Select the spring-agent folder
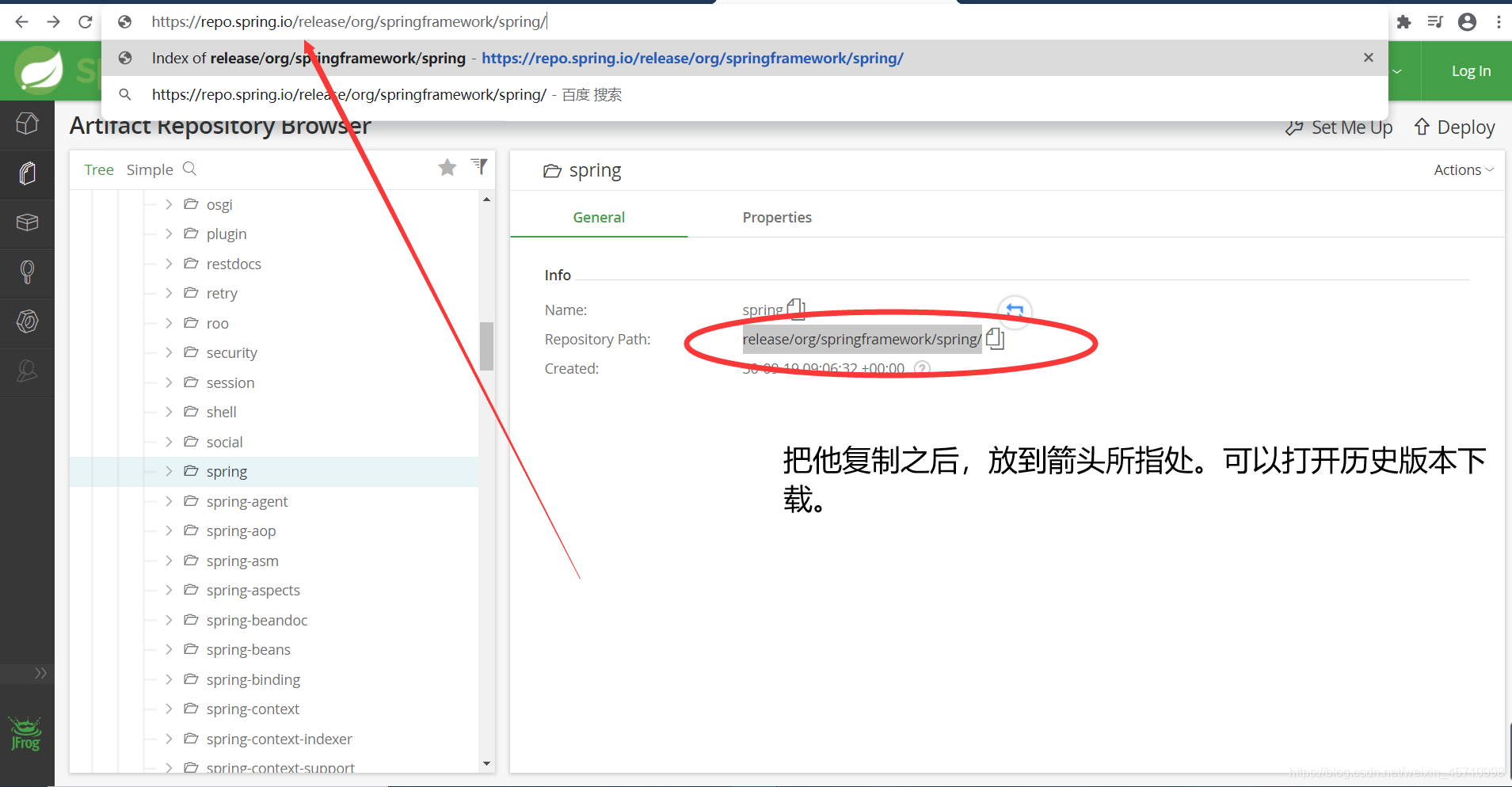Viewport: 1512px width, 787px height. point(246,501)
